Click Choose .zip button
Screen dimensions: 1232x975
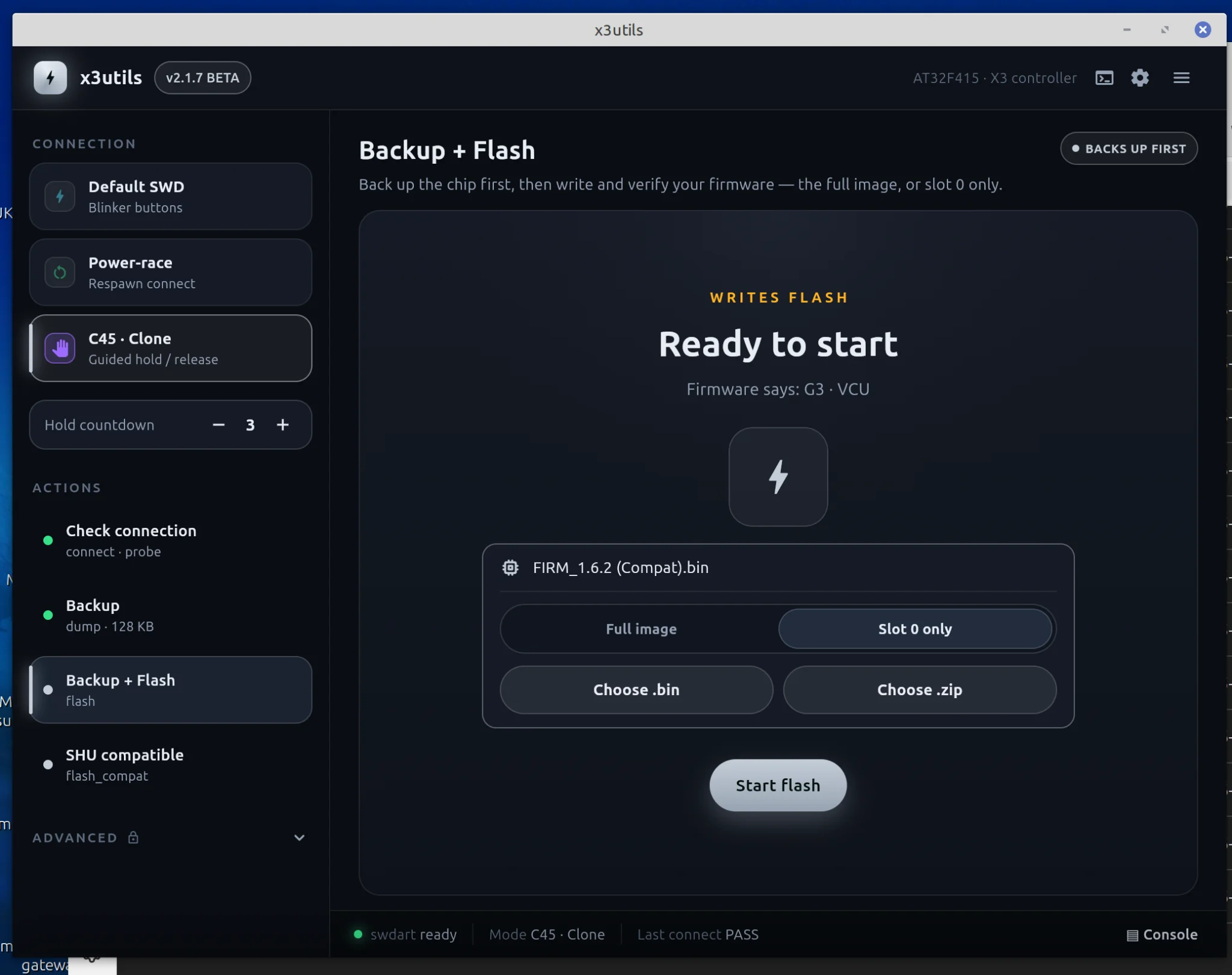coord(920,690)
